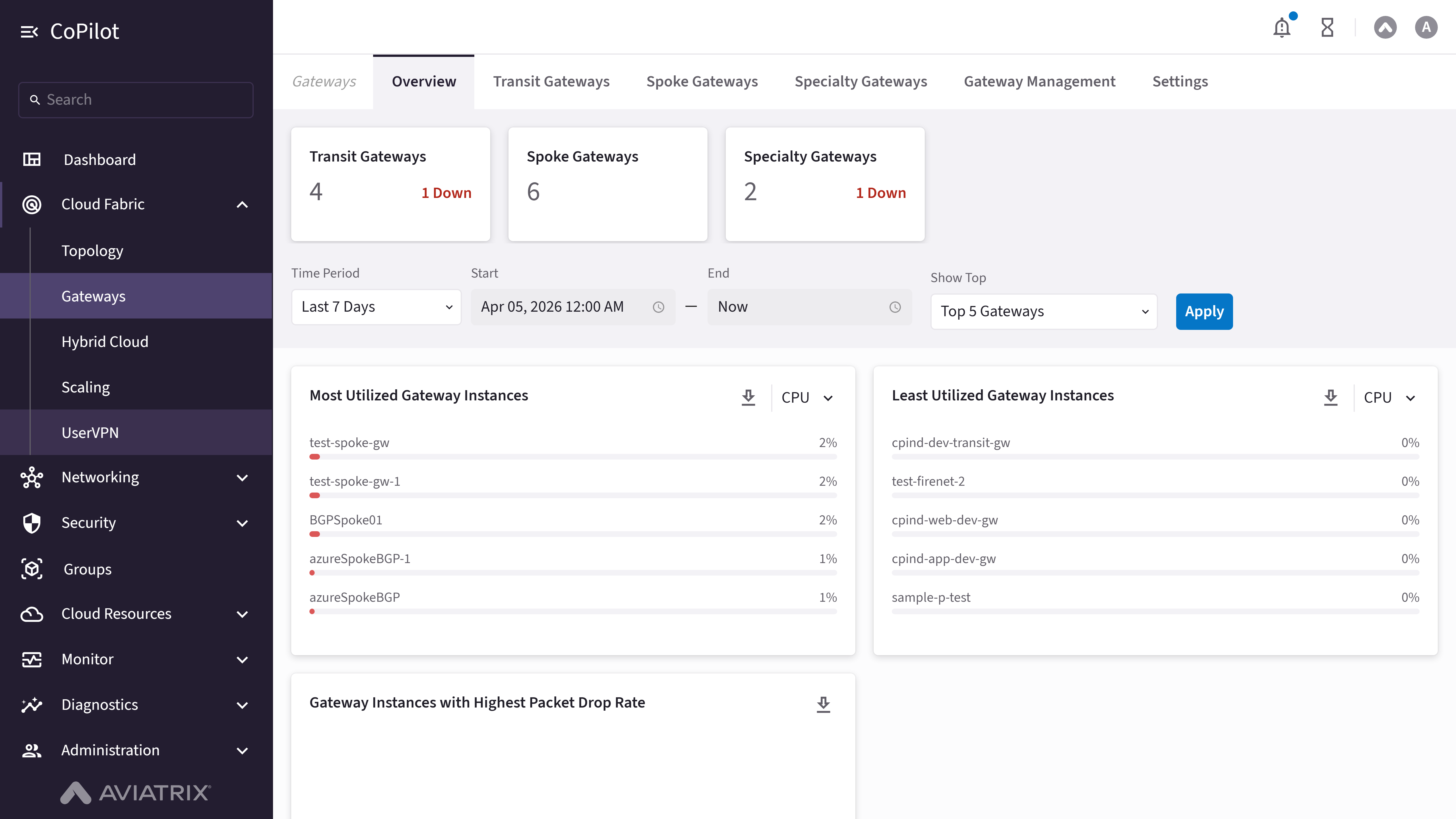Screen dimensions: 1456x819
Task: Click the End 'Now' field
Action: (x=809, y=307)
